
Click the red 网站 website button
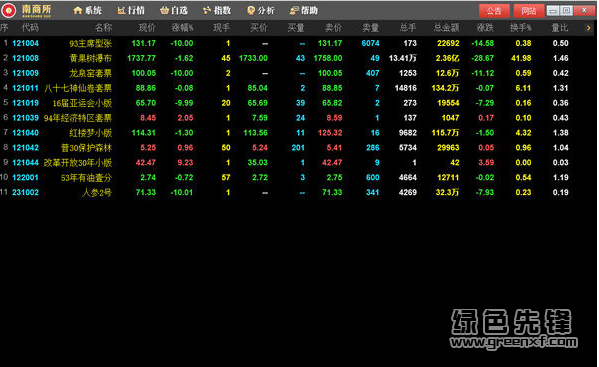coord(529,11)
